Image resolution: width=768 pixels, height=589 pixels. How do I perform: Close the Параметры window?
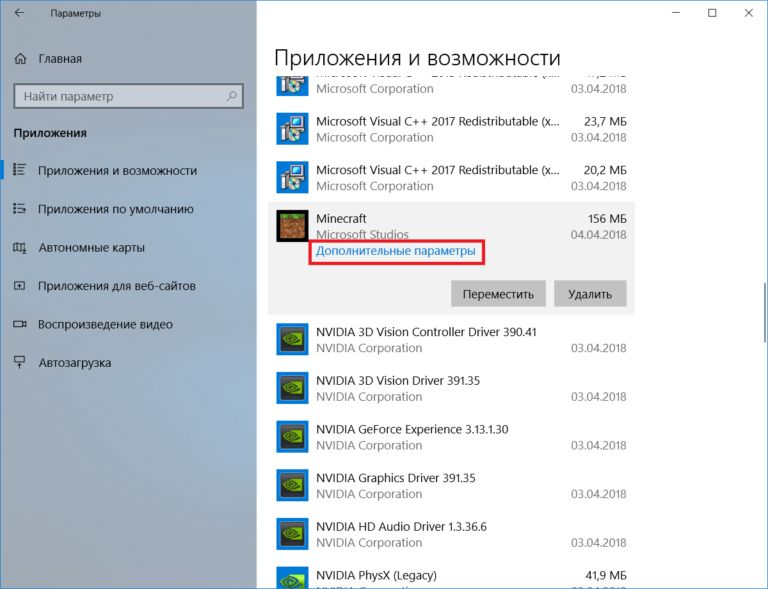(x=748, y=13)
